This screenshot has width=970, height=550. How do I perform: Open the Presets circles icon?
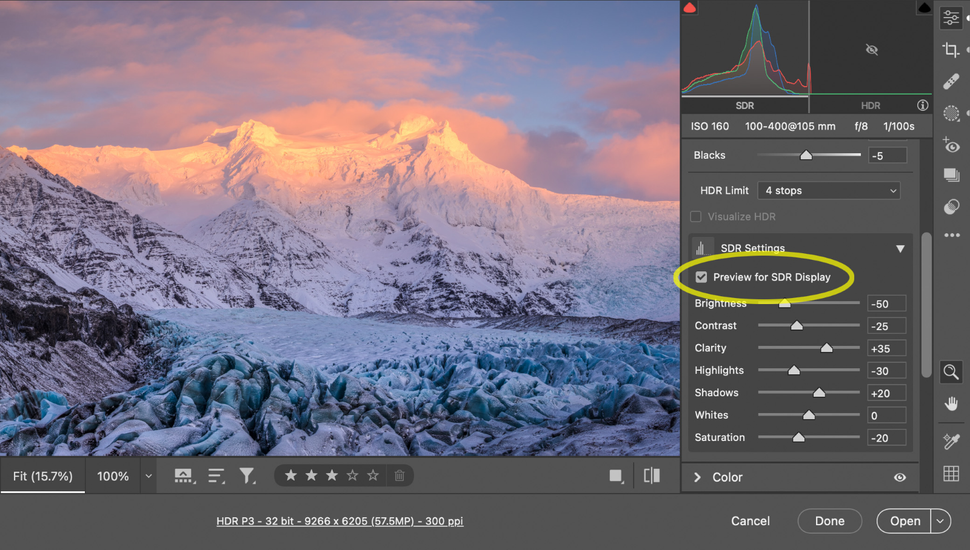[x=951, y=206]
